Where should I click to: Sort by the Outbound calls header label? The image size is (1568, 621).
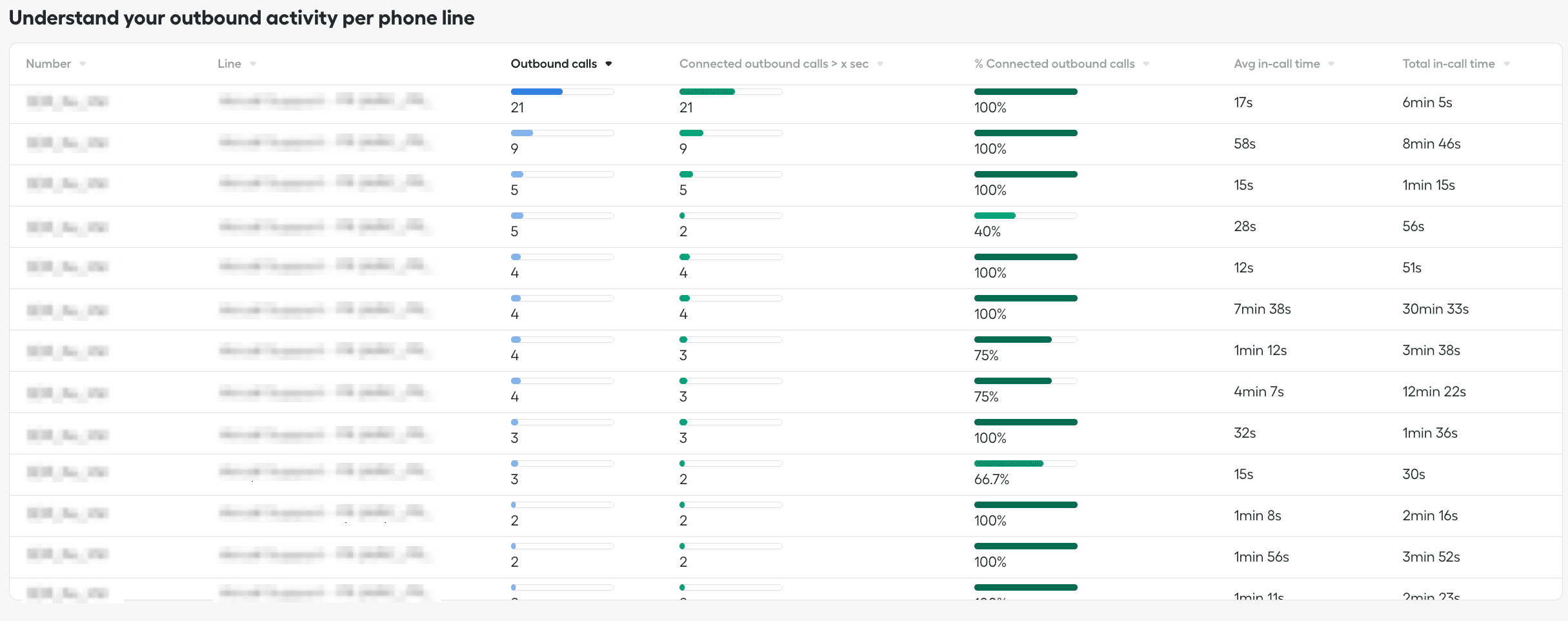(x=553, y=64)
